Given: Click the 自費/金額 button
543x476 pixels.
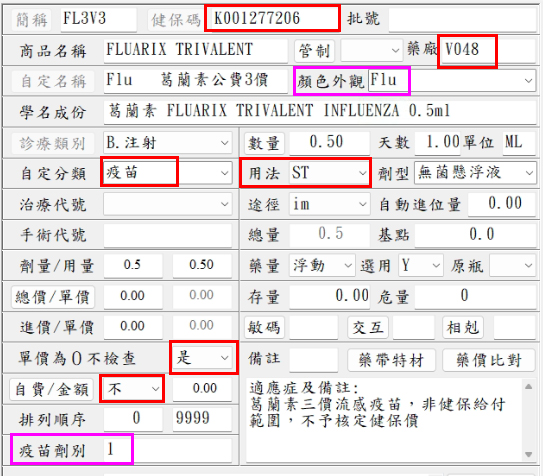Looking at the screenshot, I should 52,389.
